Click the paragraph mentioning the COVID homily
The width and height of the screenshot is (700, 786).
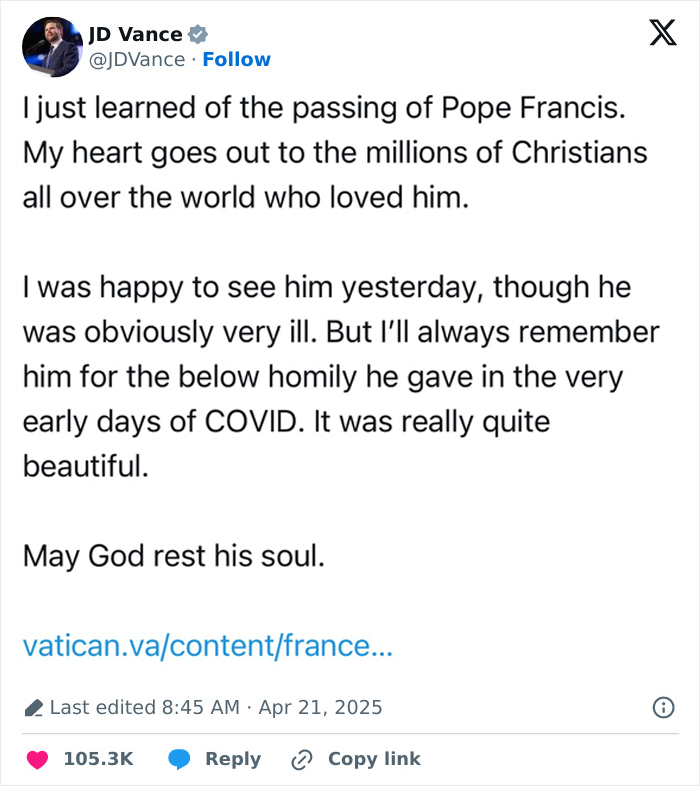tap(340, 376)
